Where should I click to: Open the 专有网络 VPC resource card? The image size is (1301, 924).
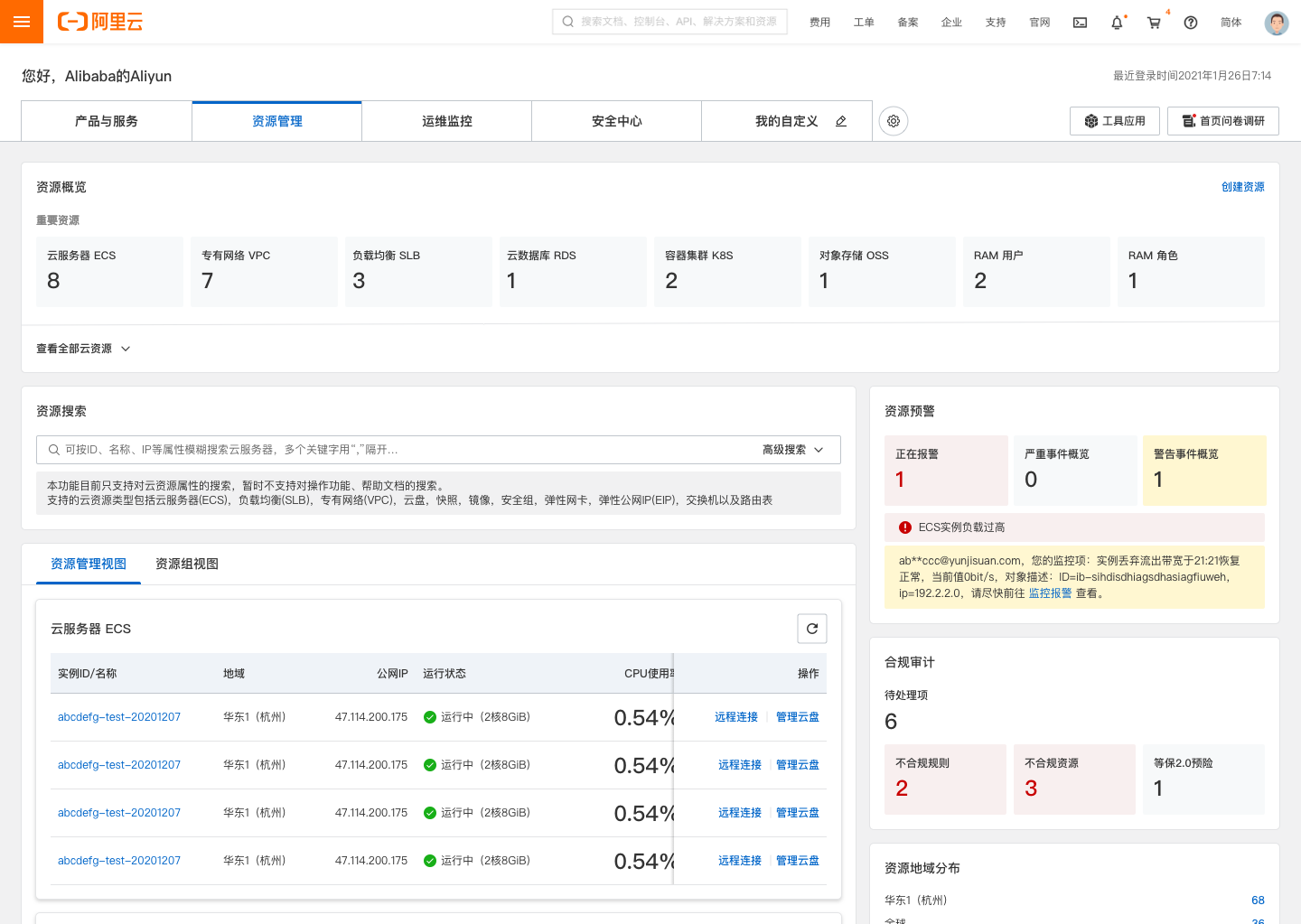pos(264,272)
